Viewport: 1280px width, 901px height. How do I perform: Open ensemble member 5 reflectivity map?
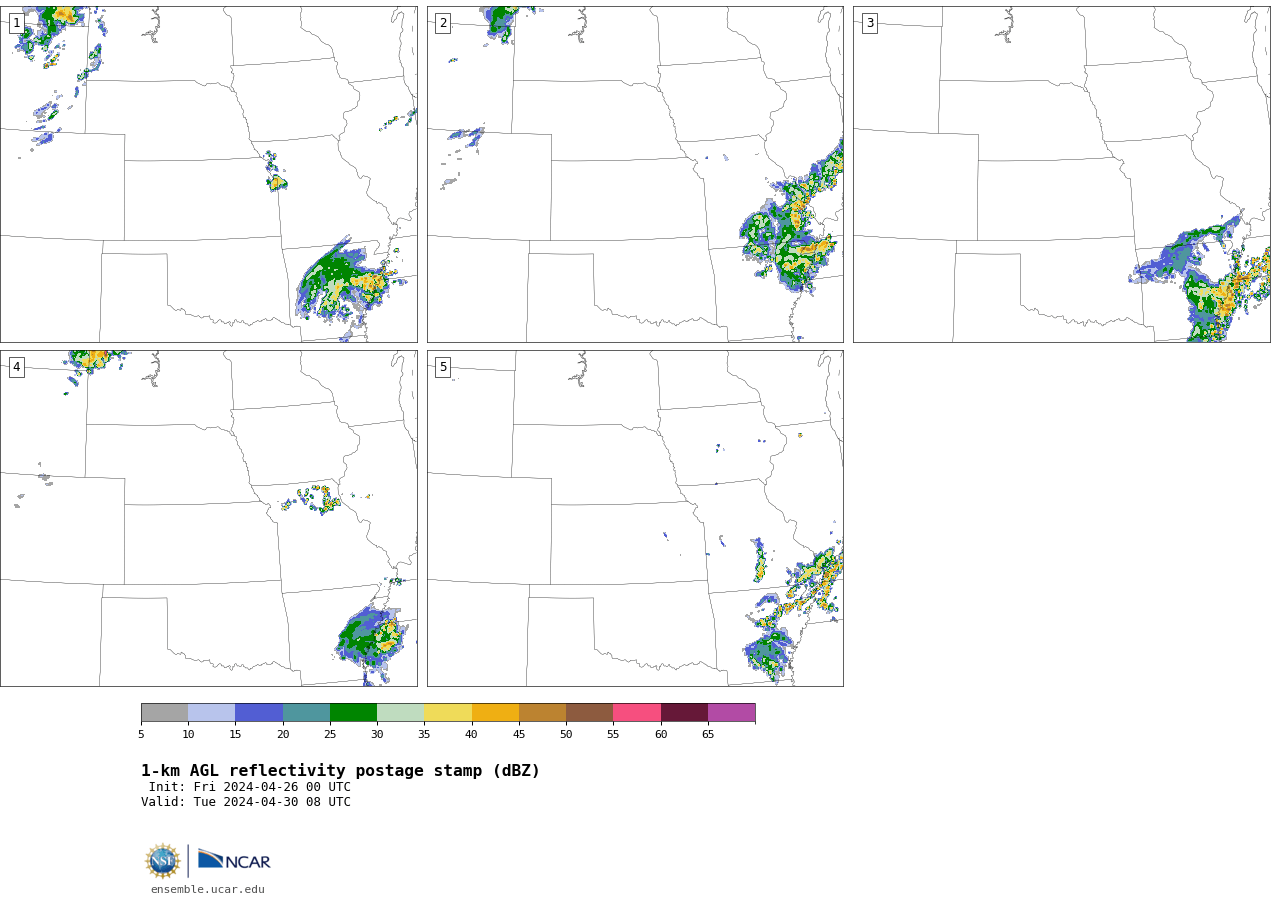coord(635,518)
